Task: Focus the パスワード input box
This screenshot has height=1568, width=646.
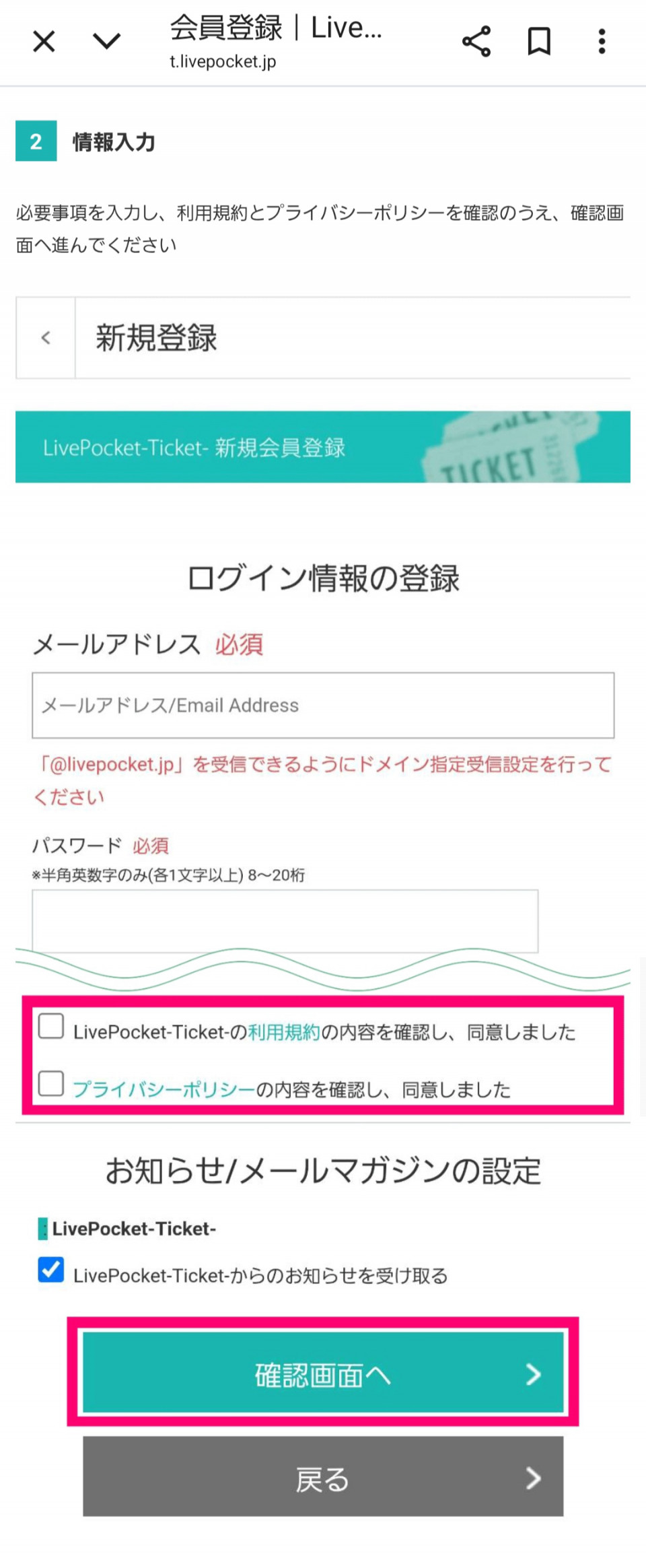Action: point(285,920)
